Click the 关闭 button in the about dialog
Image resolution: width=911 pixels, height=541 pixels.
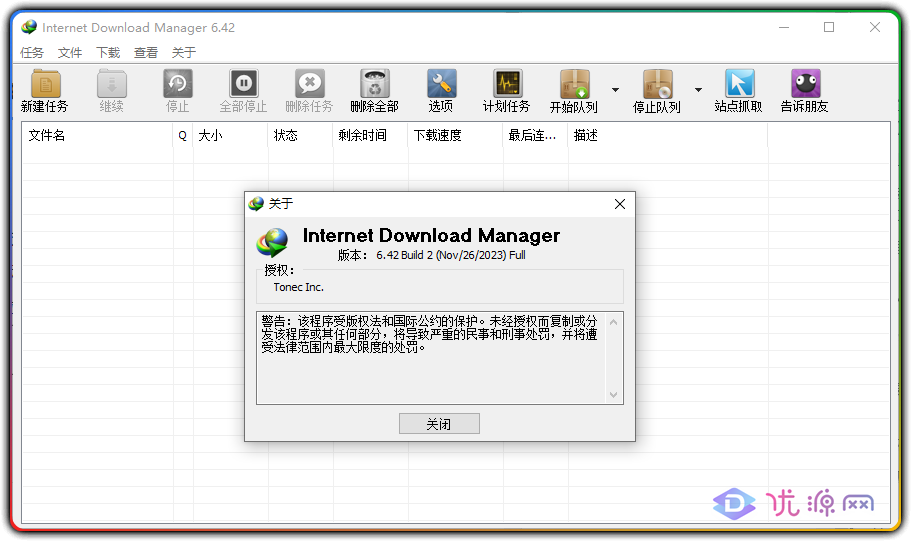[x=439, y=424]
